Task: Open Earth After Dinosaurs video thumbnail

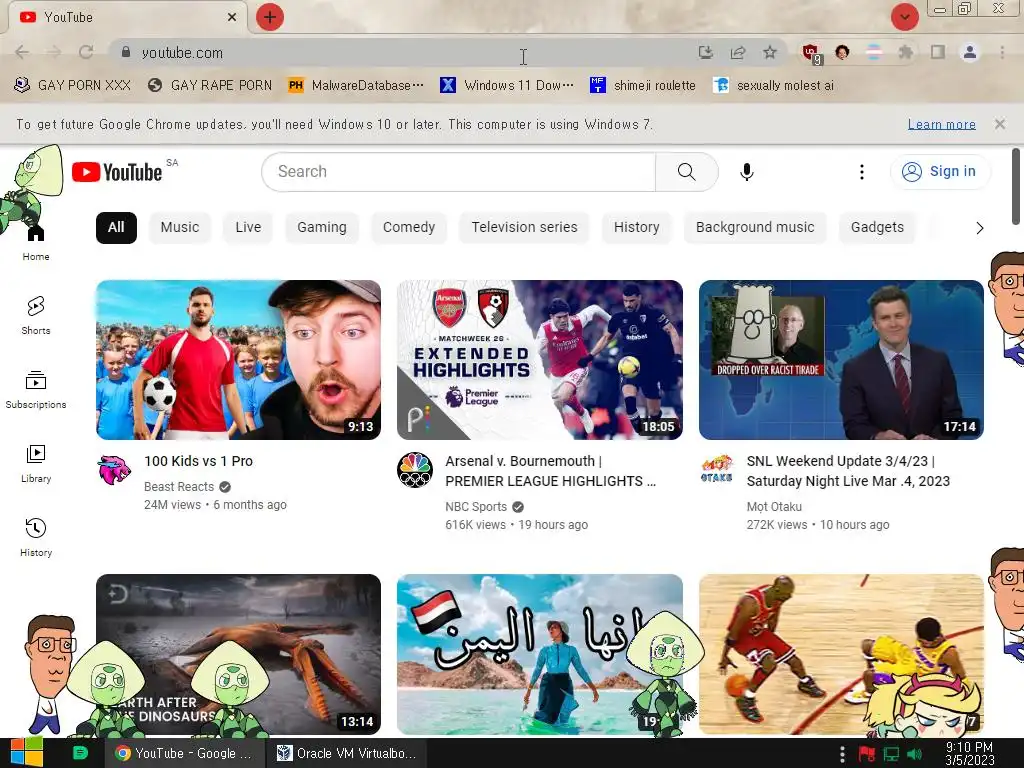Action: click(238, 654)
